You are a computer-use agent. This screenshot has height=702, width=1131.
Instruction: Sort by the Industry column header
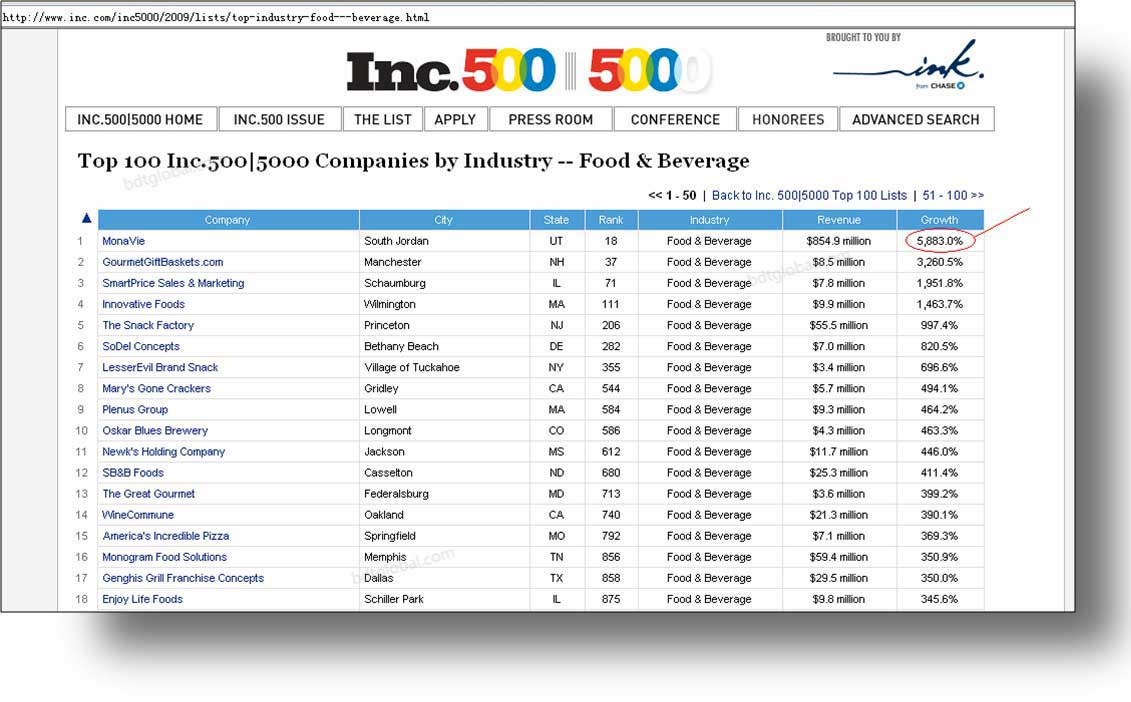point(710,220)
